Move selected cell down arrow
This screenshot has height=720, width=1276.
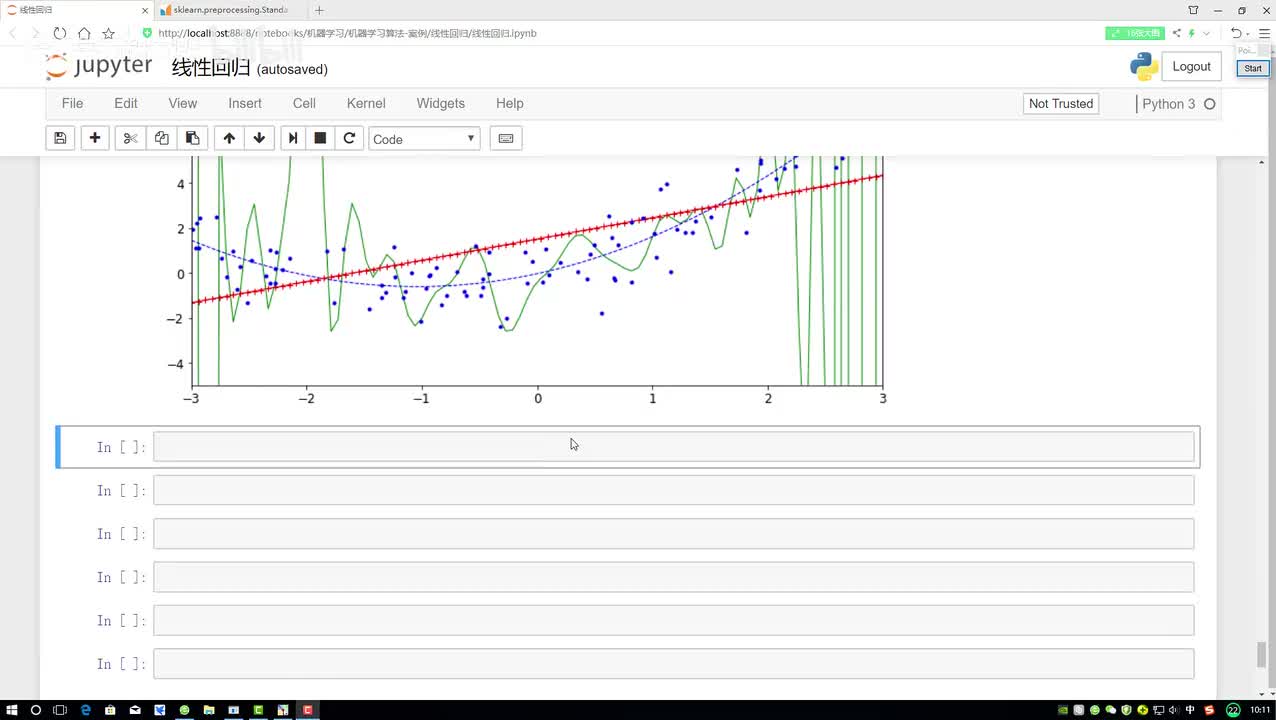[x=259, y=138]
